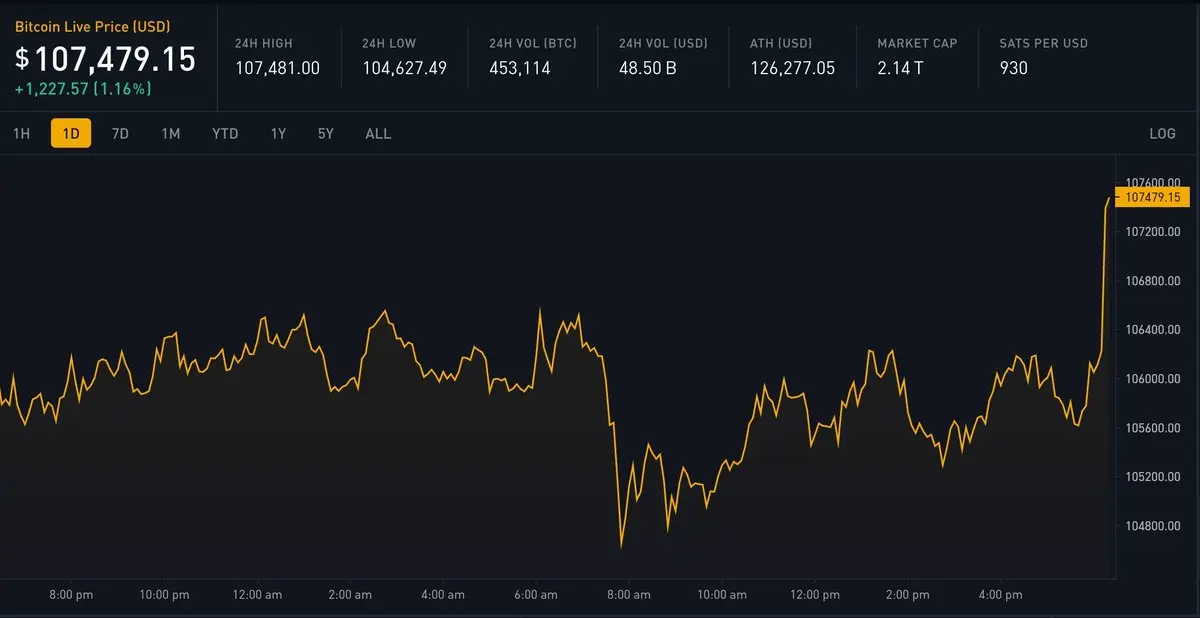Screen dimensions: 1200x618
Task: Show the ALL time range
Action: pyautogui.click(x=378, y=133)
